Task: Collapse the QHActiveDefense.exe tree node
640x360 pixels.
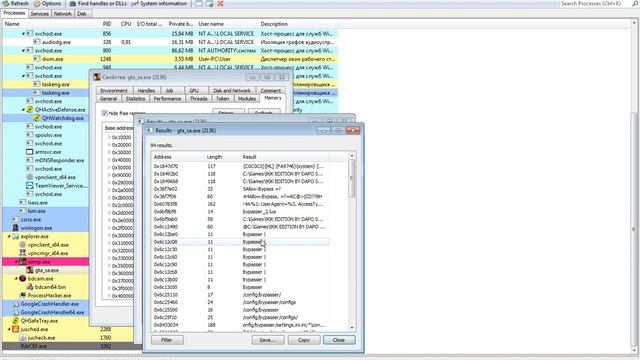Action: pos(23,109)
